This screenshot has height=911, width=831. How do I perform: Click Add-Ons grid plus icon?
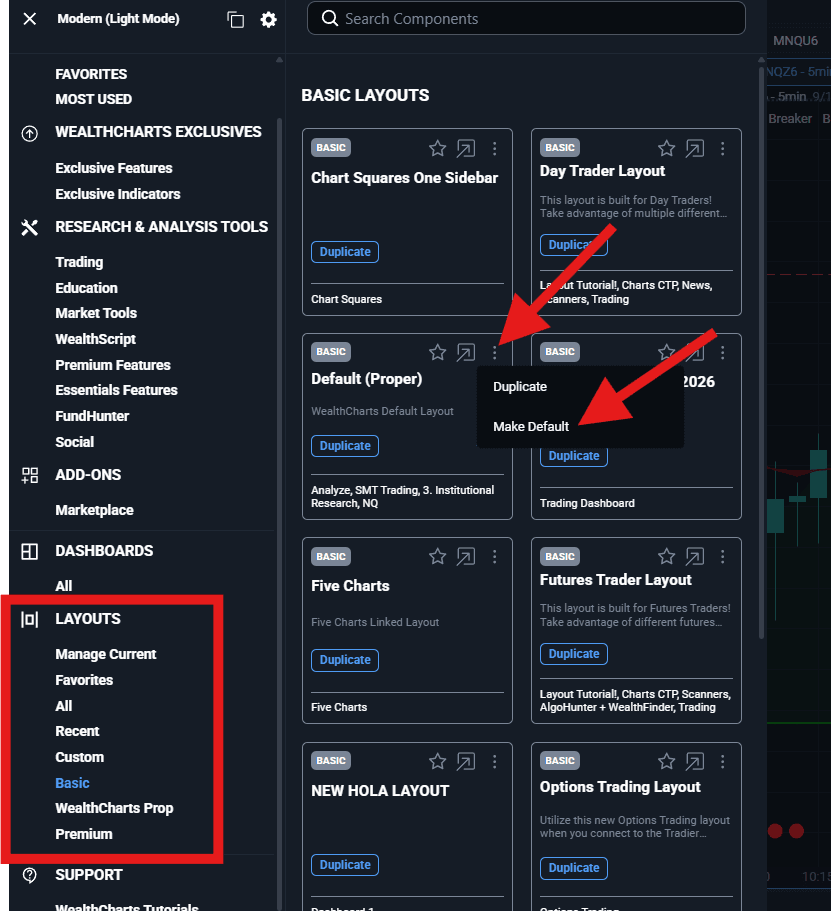click(x=30, y=476)
